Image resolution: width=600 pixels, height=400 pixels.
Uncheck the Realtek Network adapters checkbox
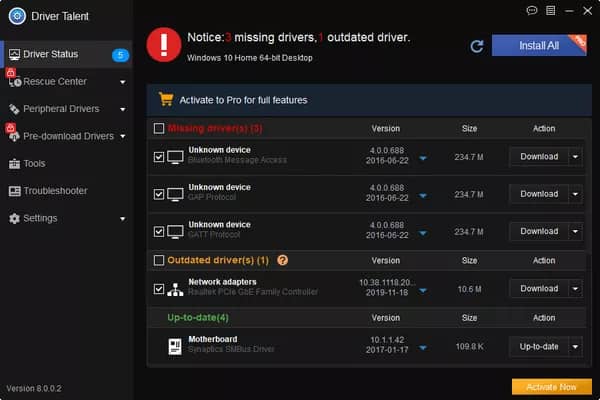coord(159,289)
